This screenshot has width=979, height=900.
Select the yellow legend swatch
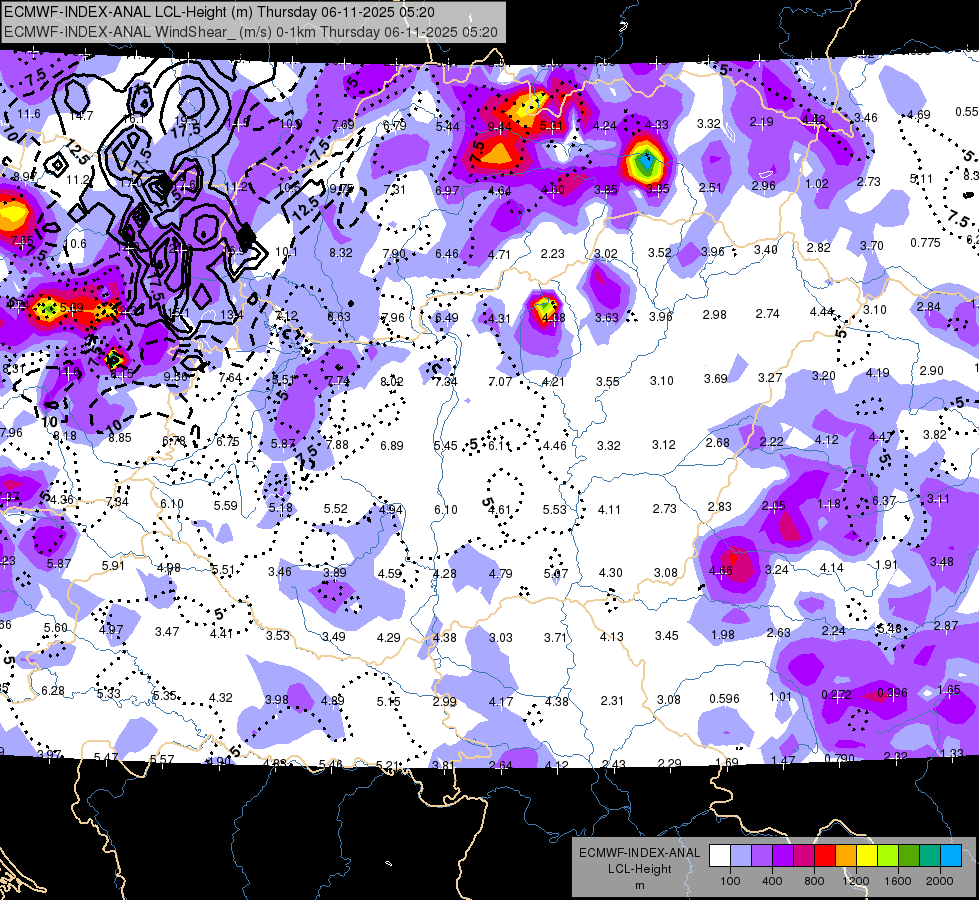[867, 856]
